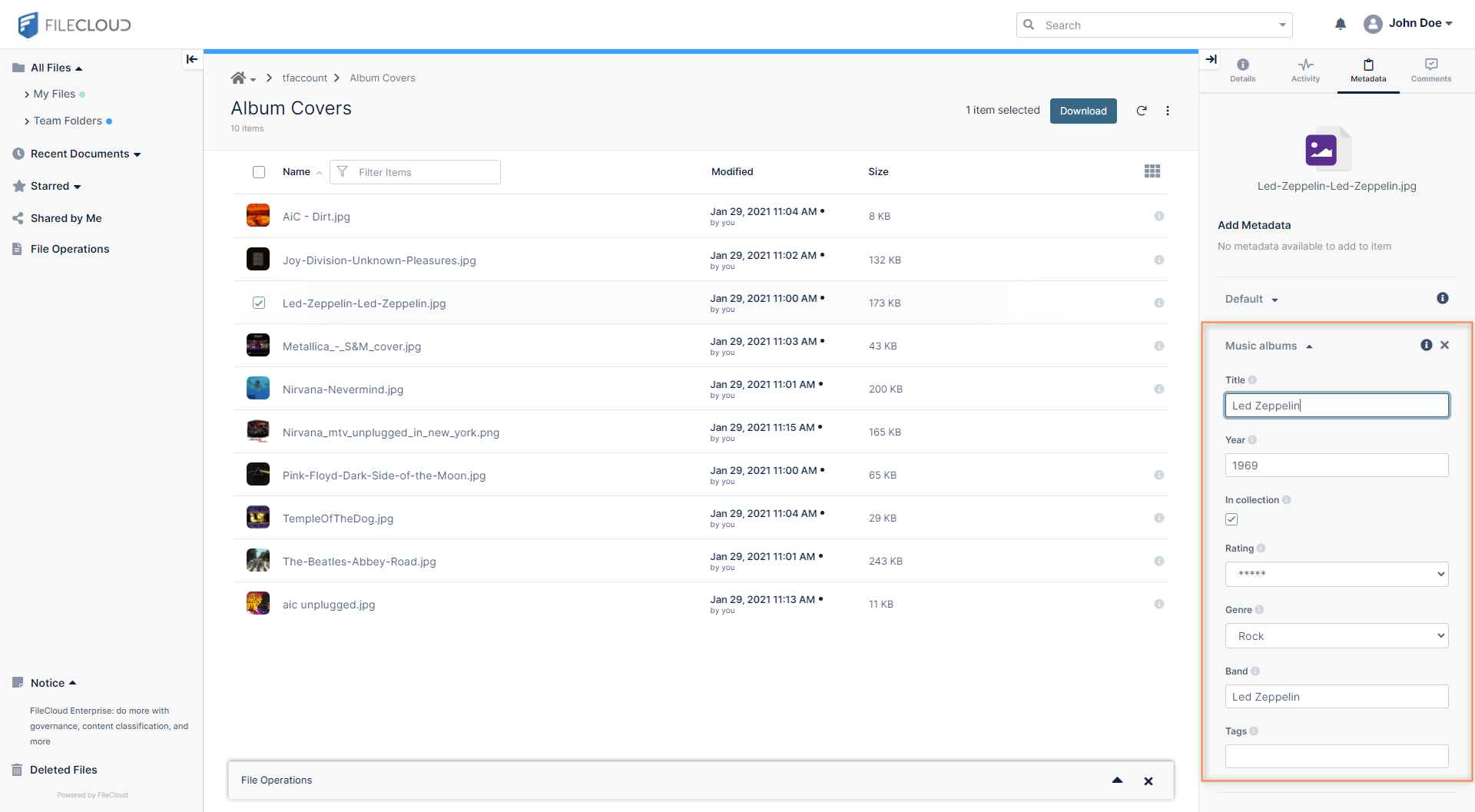The width and height of the screenshot is (1475, 812).
Task: Open the Nirvana-Nevermind.jpg thumbnail
Action: pyautogui.click(x=258, y=388)
